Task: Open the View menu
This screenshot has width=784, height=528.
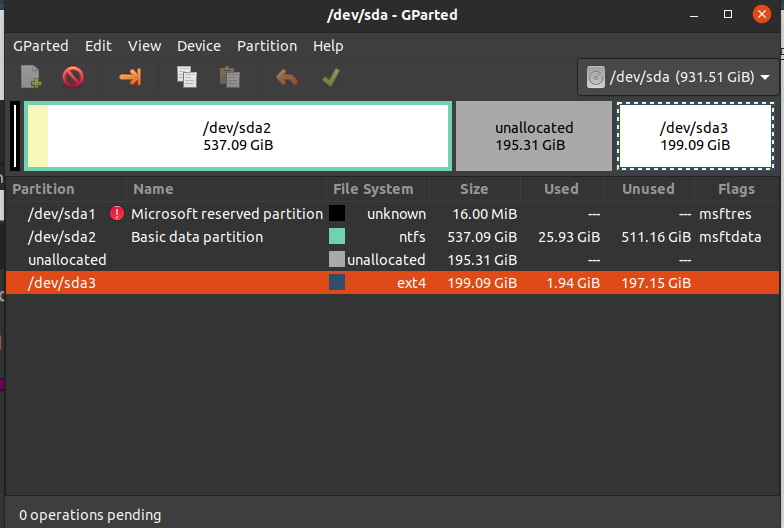Action: [144, 46]
